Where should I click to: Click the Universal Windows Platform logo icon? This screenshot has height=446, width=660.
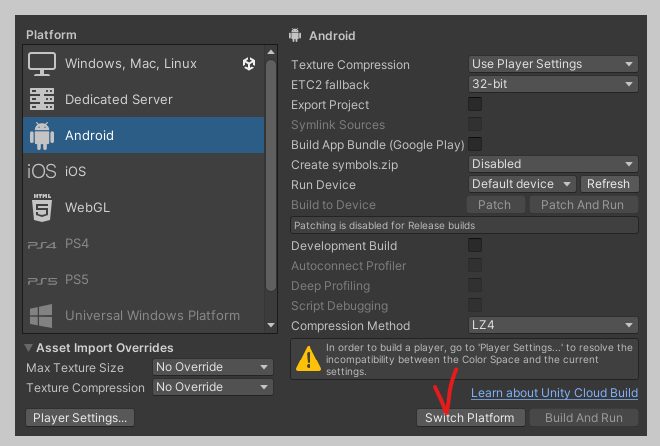(41, 316)
